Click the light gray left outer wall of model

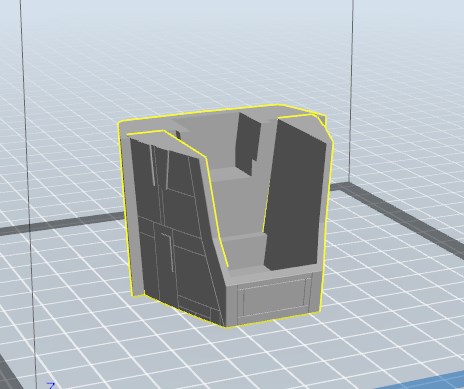[131, 213]
